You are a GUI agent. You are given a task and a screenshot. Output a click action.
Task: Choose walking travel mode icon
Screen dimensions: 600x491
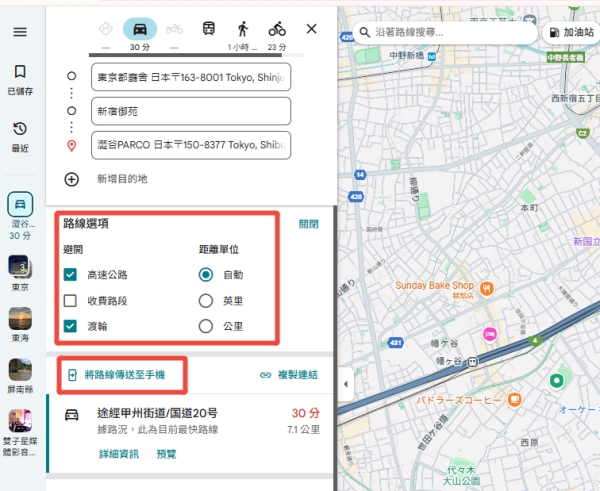pos(242,29)
